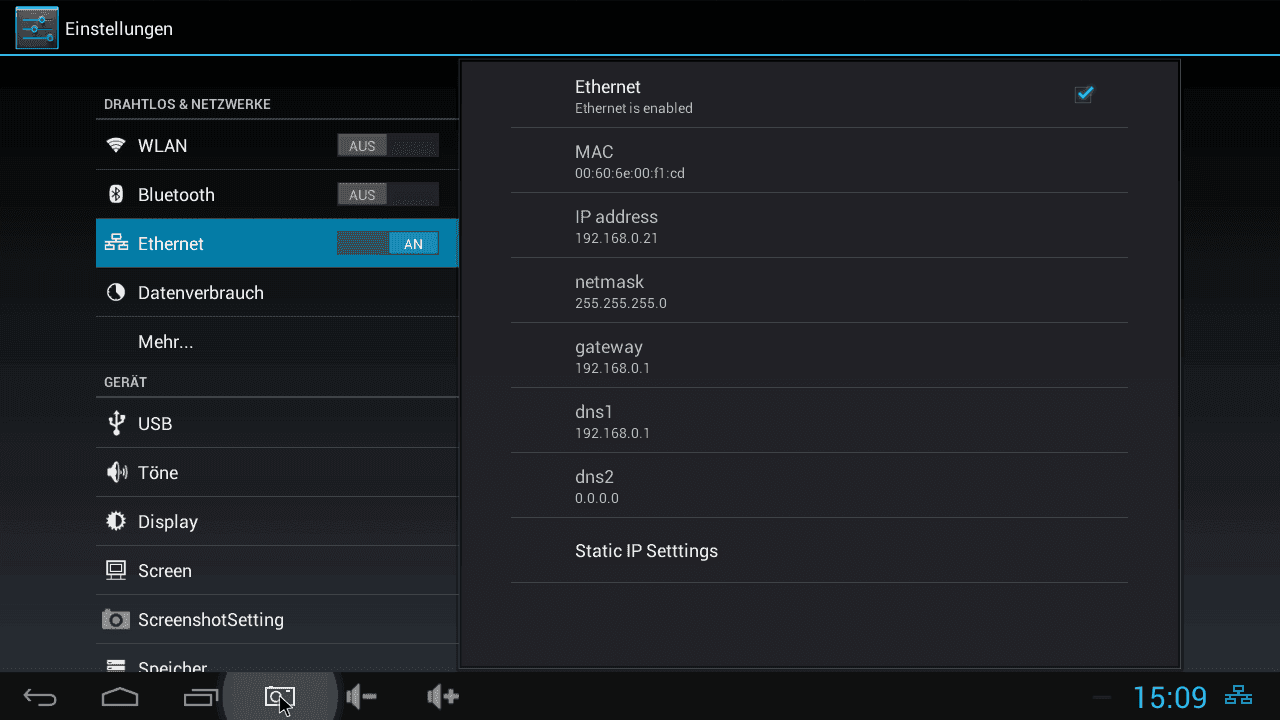1280x720 pixels.
Task: Click the Ethernet network icon in the sidebar
Action: [116, 243]
